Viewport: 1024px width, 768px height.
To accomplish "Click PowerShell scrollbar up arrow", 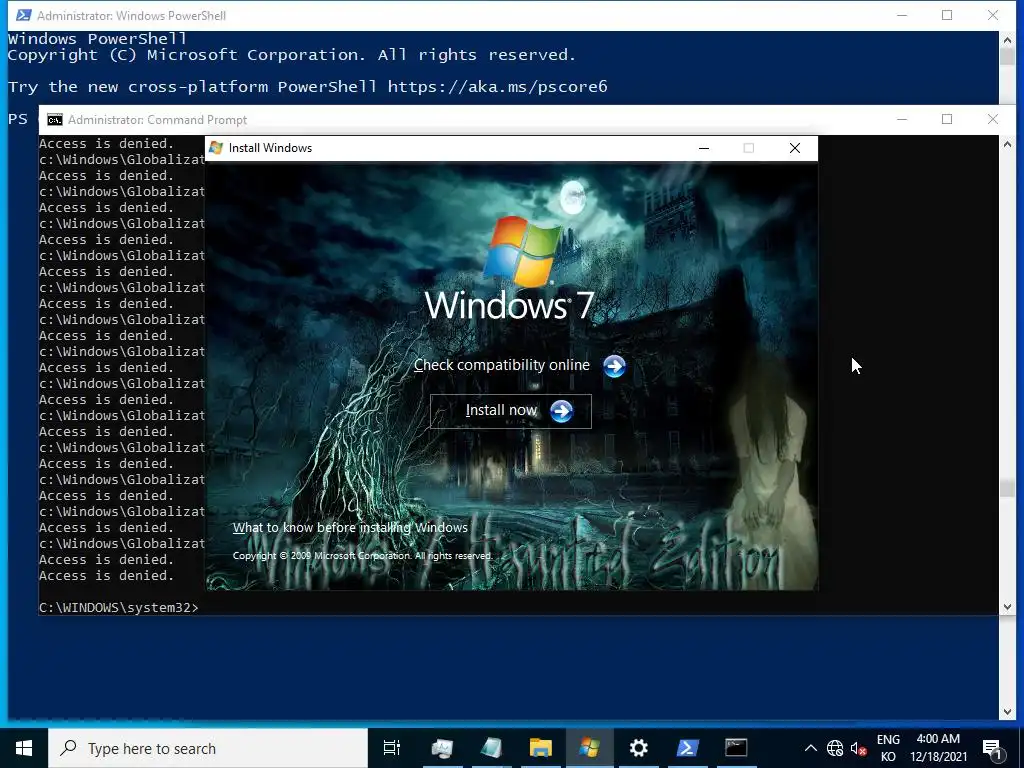I will click(x=1007, y=39).
